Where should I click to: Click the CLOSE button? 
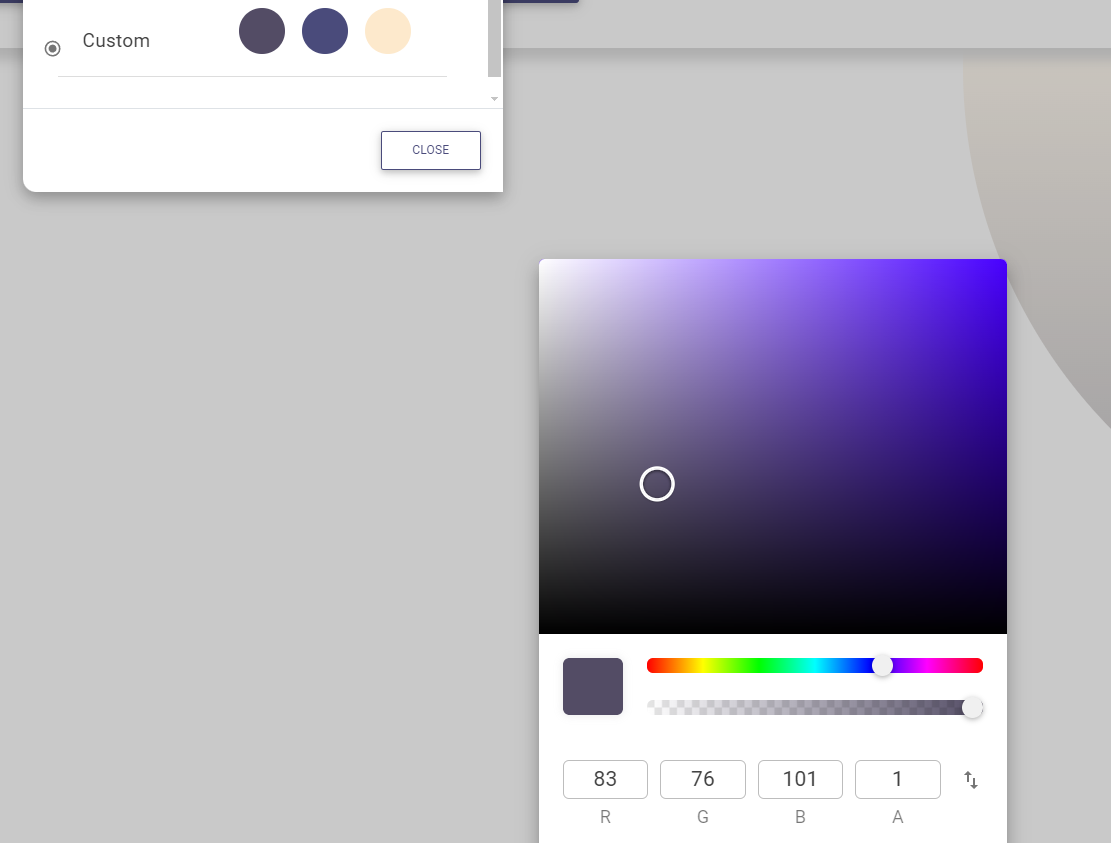[x=430, y=150]
